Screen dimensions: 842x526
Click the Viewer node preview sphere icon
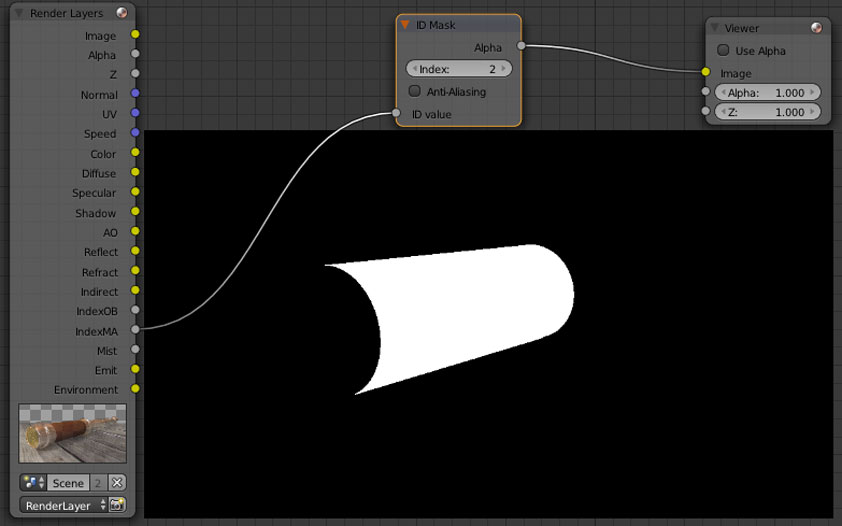tap(816, 28)
